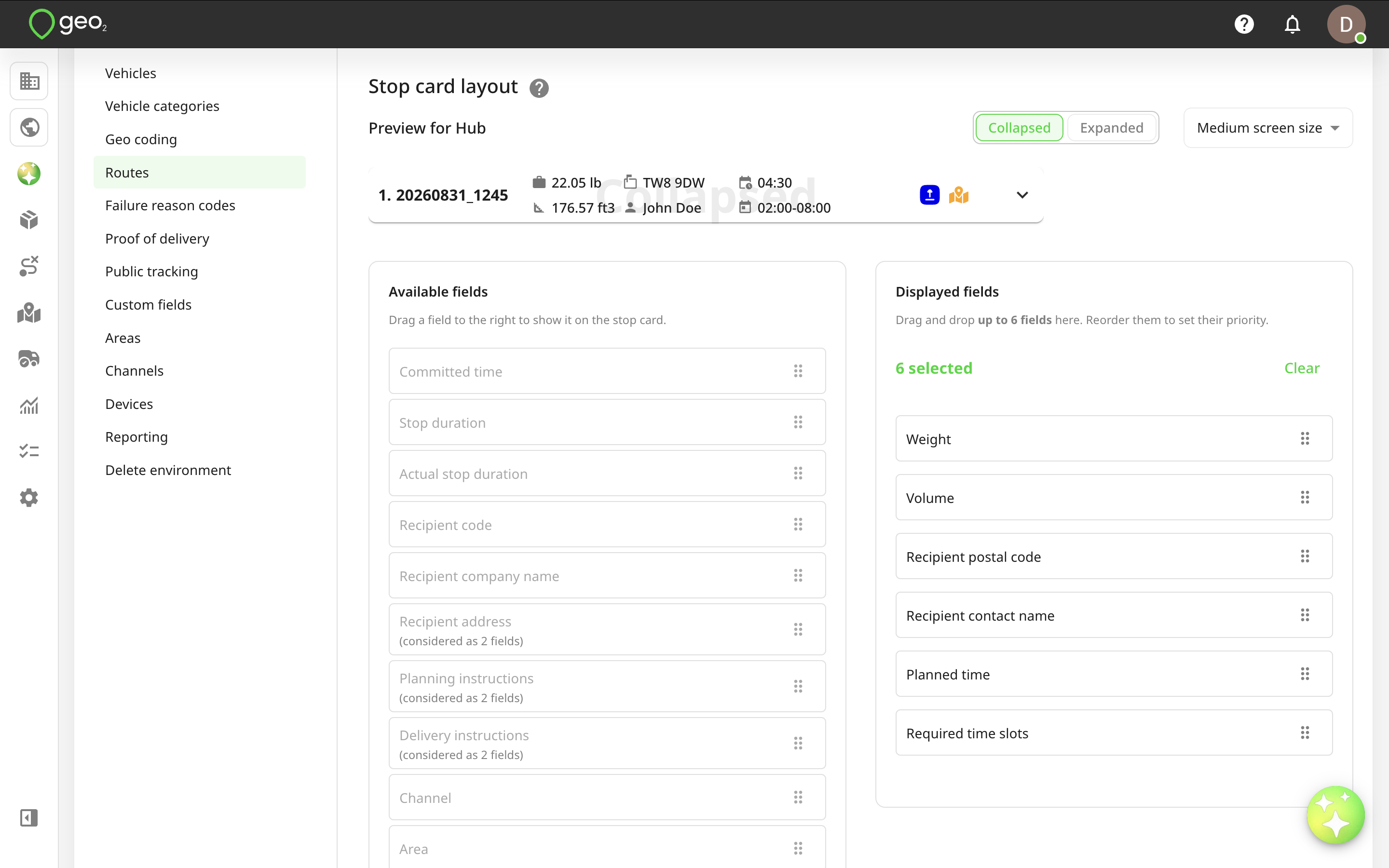
Task: Open the settings gear icon in sidebar
Action: [x=29, y=498]
